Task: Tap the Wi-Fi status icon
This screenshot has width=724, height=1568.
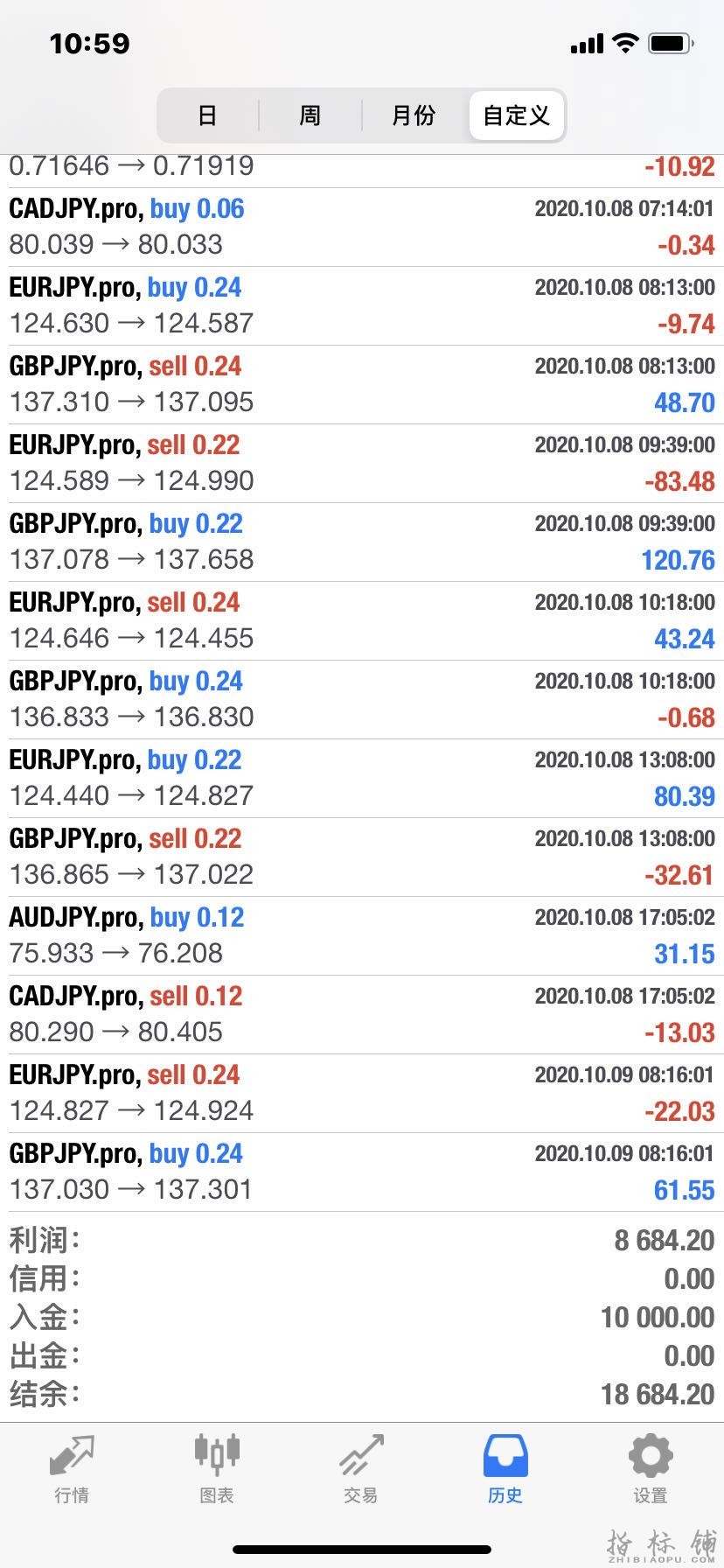Action: point(625,43)
